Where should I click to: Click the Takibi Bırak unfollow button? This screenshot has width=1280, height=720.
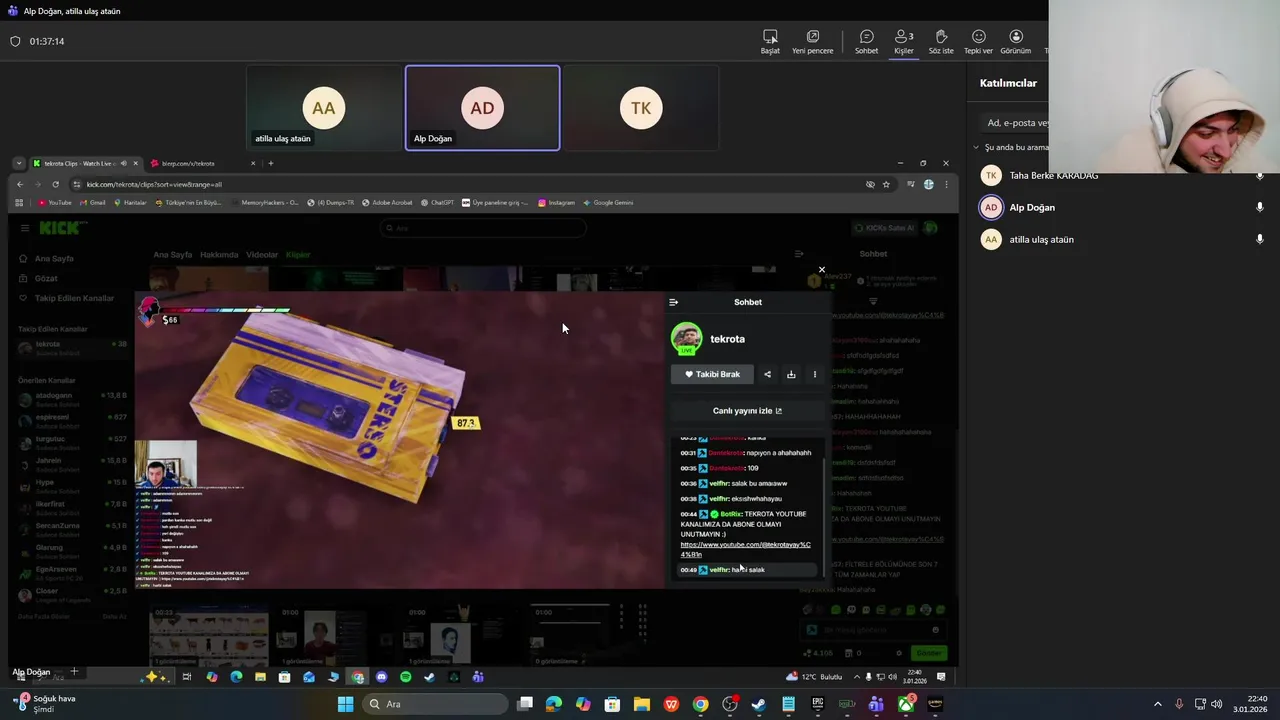tap(712, 374)
